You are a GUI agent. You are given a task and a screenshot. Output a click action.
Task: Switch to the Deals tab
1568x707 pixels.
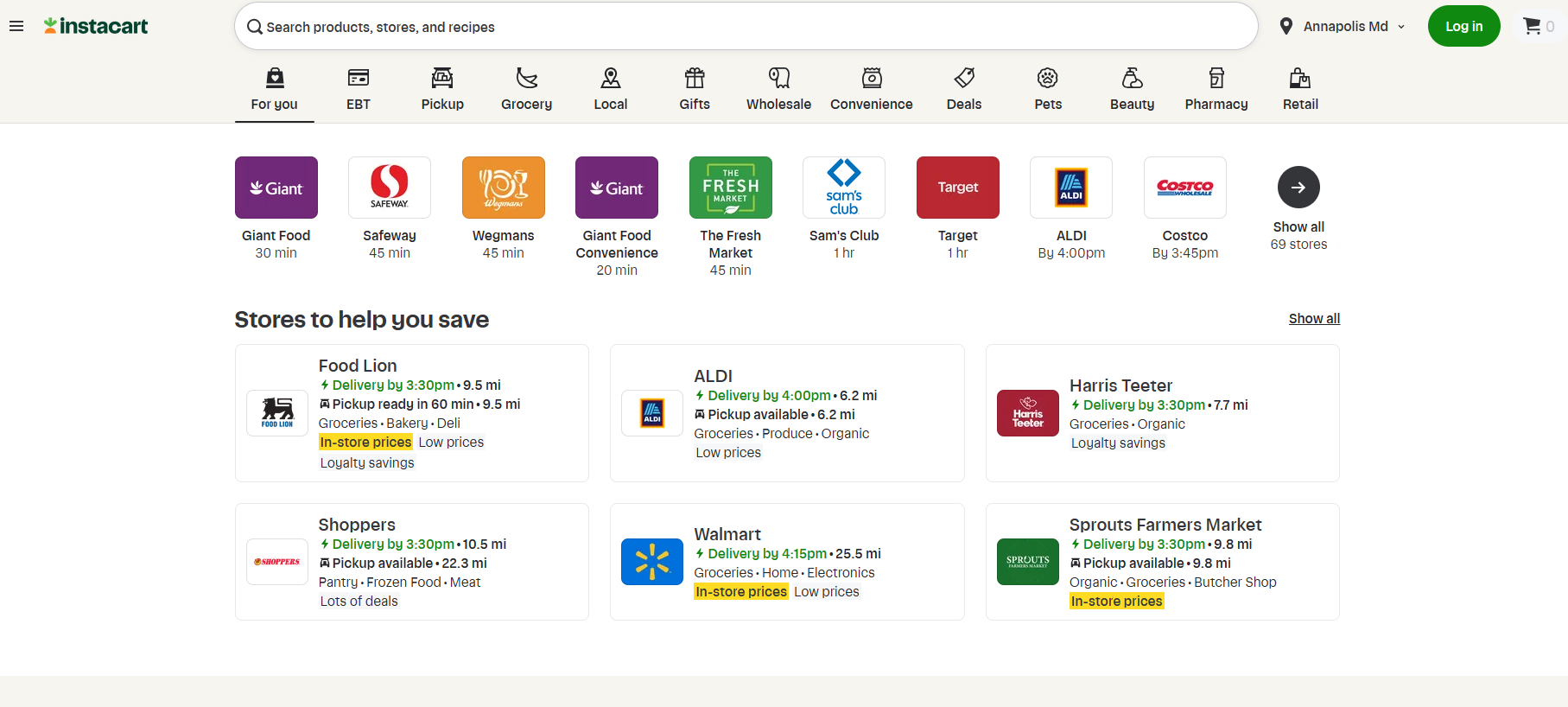pyautogui.click(x=963, y=89)
